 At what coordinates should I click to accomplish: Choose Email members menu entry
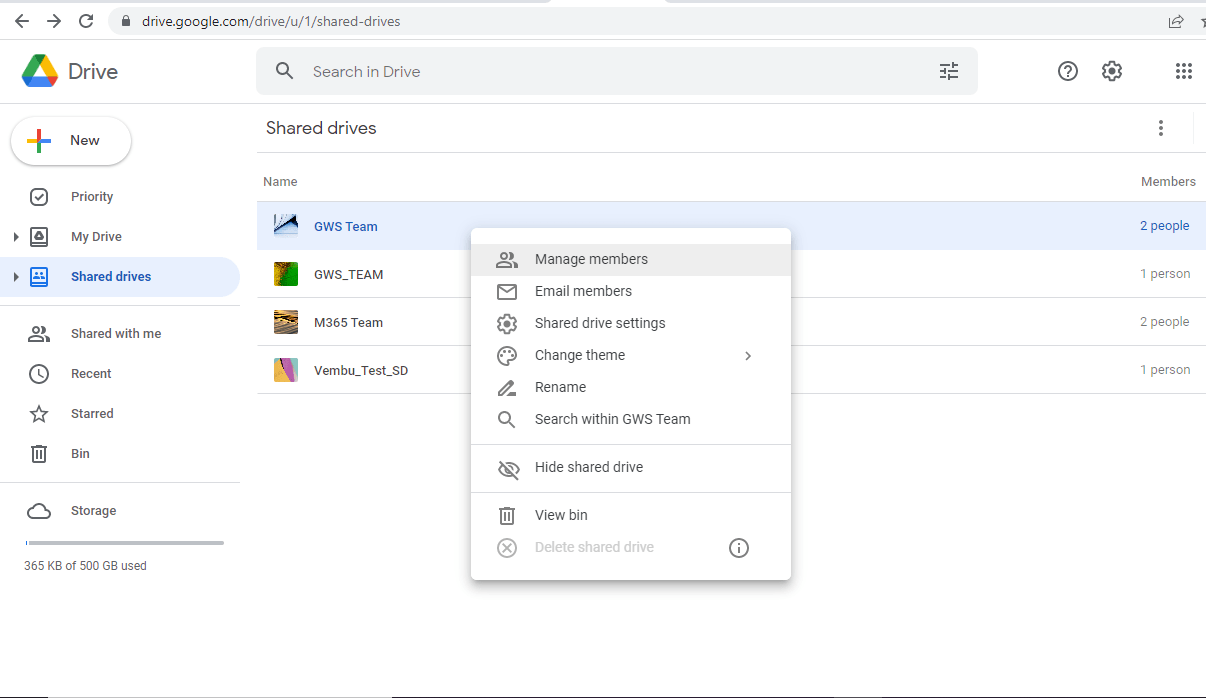[x=631, y=292]
